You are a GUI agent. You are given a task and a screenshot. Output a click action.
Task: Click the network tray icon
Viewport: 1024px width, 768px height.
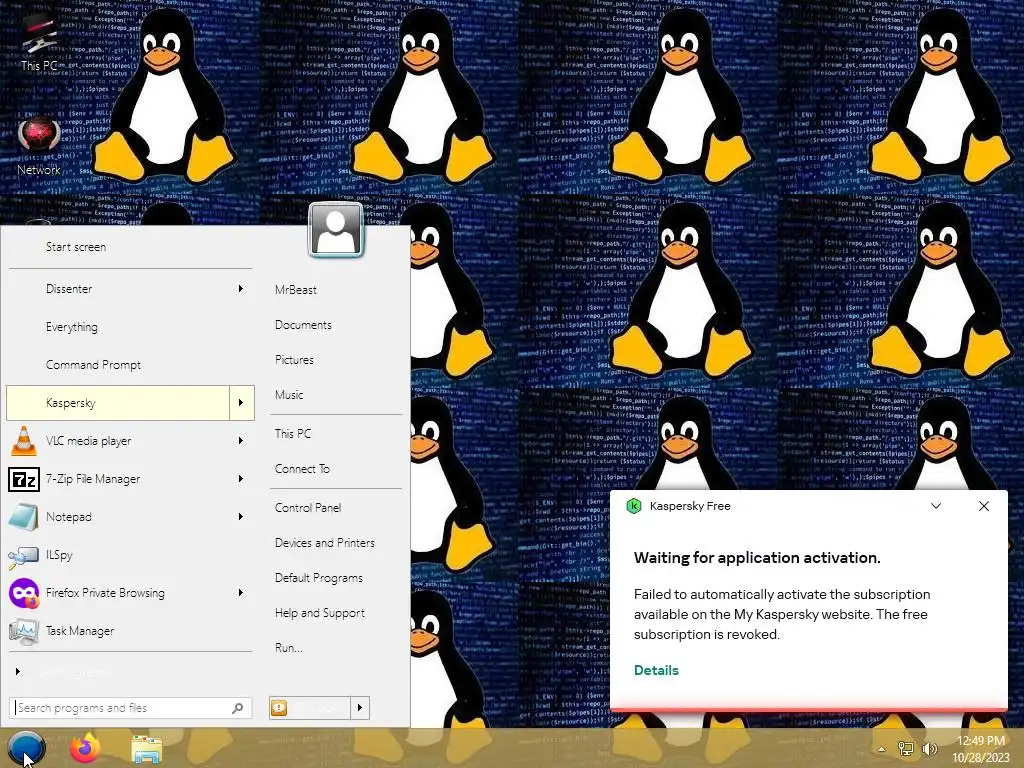point(906,748)
